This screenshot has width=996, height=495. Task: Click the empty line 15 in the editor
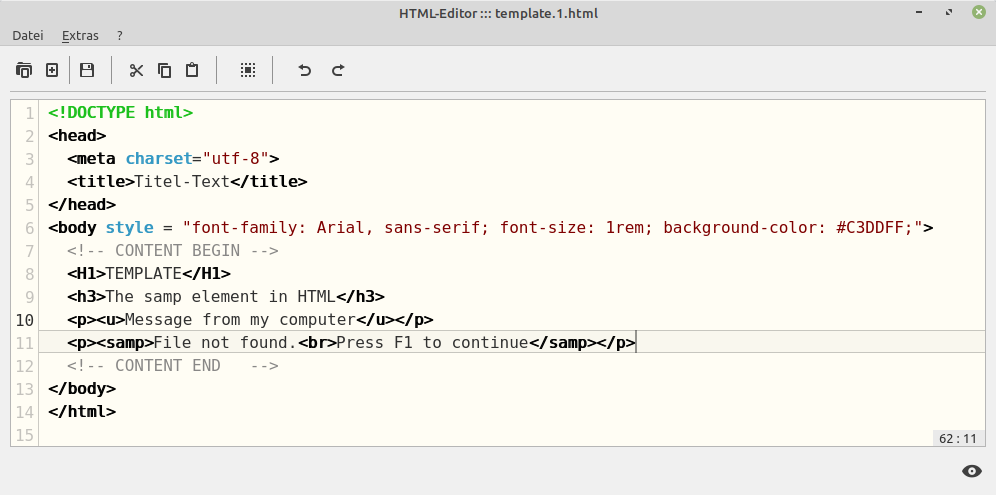click(x=400, y=434)
